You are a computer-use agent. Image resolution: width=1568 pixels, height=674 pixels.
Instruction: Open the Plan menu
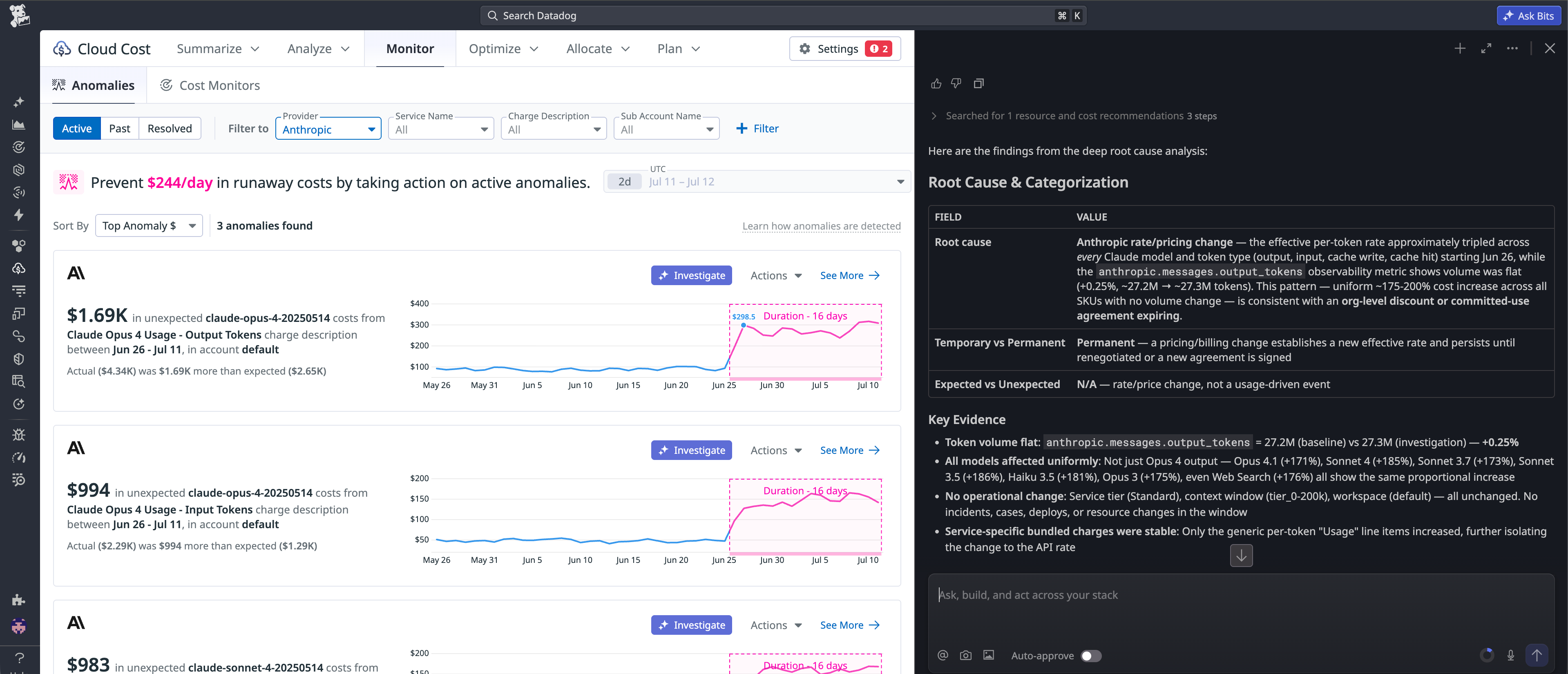coord(679,49)
